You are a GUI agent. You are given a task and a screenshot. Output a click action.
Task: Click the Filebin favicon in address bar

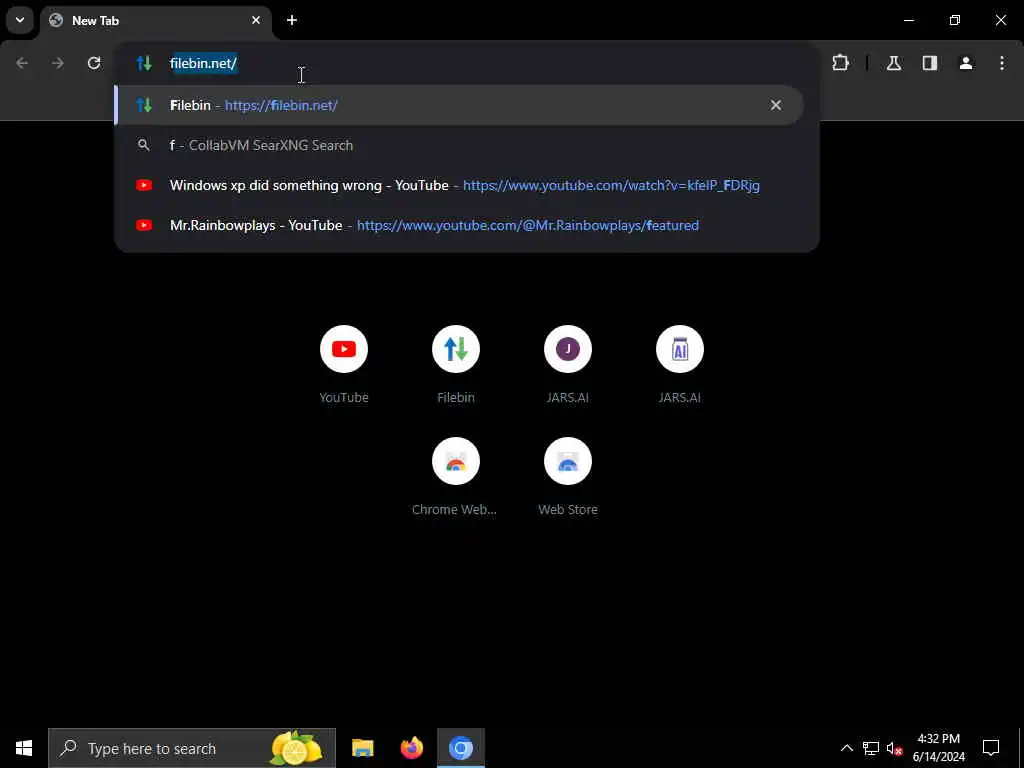pos(144,63)
